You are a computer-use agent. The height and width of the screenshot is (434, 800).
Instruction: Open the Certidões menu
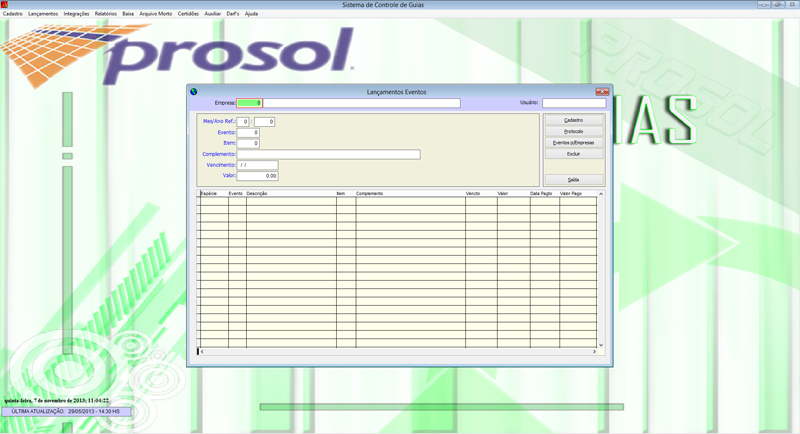(188, 14)
